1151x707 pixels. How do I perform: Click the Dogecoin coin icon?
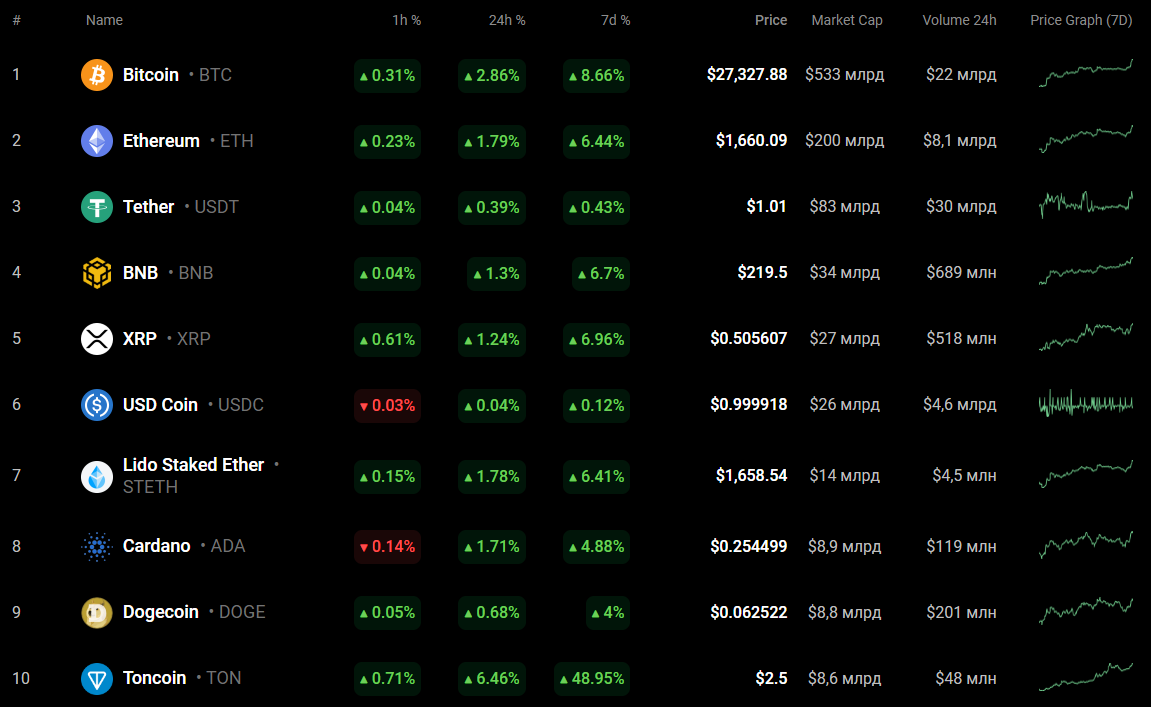pyautogui.click(x=97, y=612)
